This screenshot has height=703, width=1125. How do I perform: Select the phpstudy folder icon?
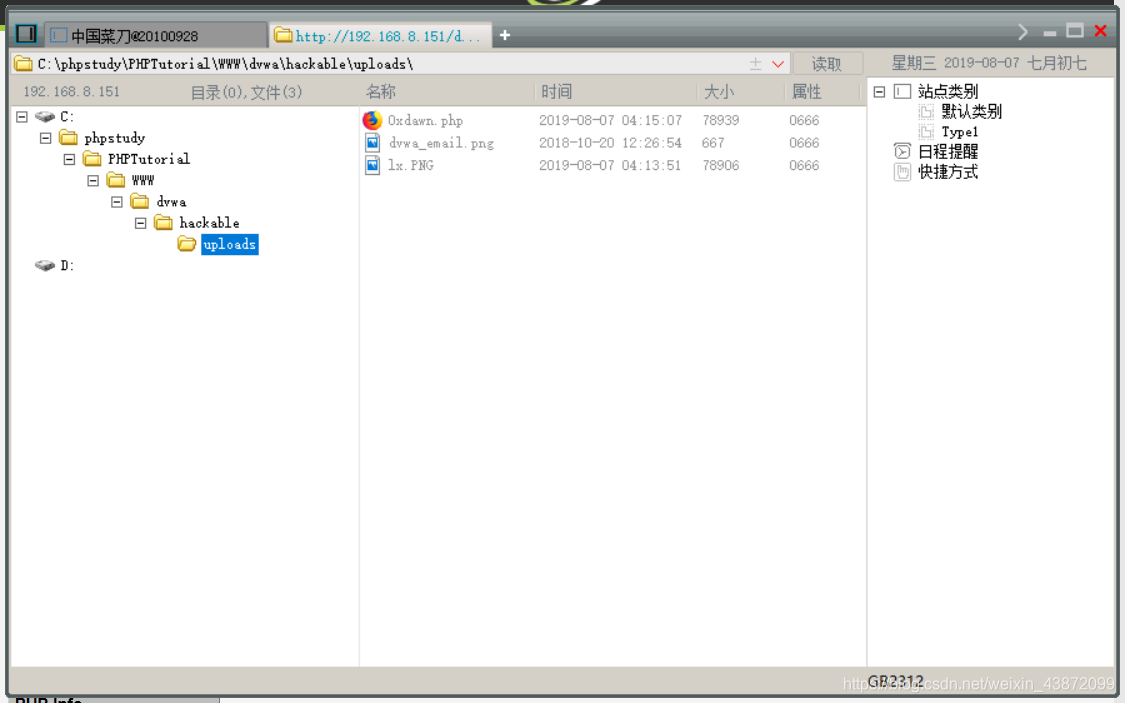[x=69, y=137]
